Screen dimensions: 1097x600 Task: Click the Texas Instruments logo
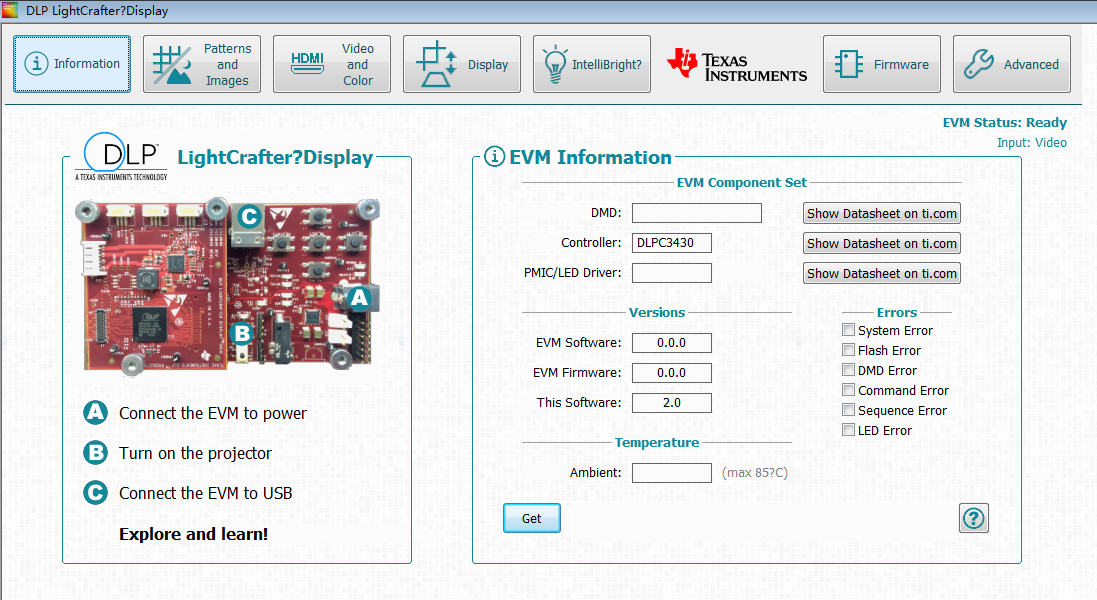(737, 65)
